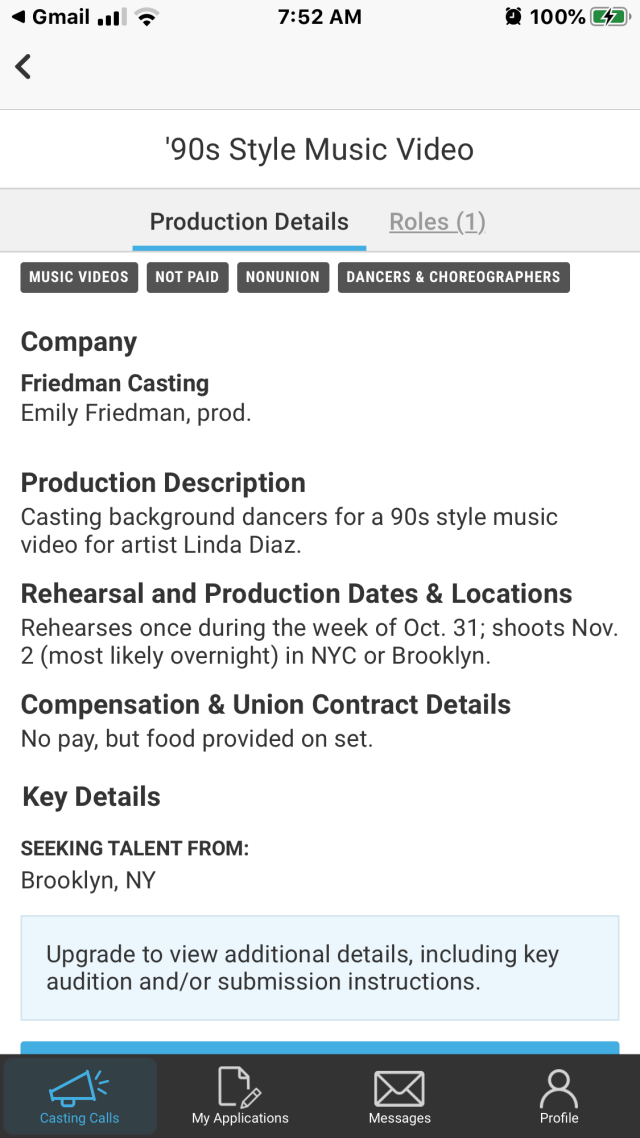Switch to the Roles (1) tab

[x=437, y=222]
